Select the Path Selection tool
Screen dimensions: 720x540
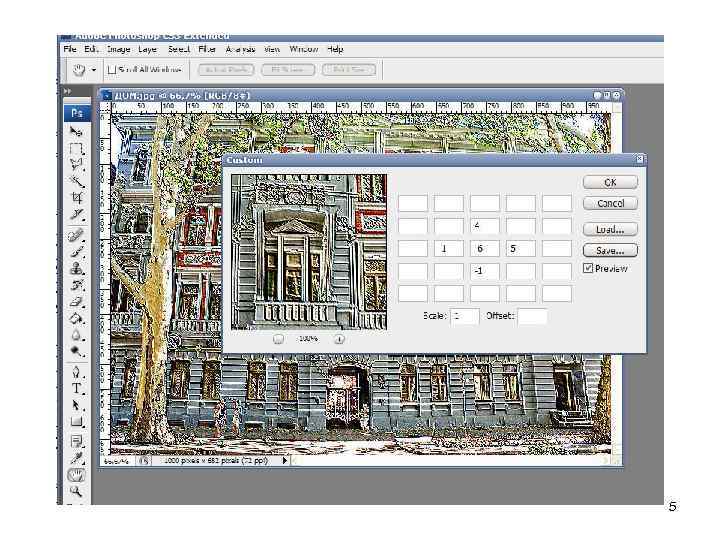point(76,405)
